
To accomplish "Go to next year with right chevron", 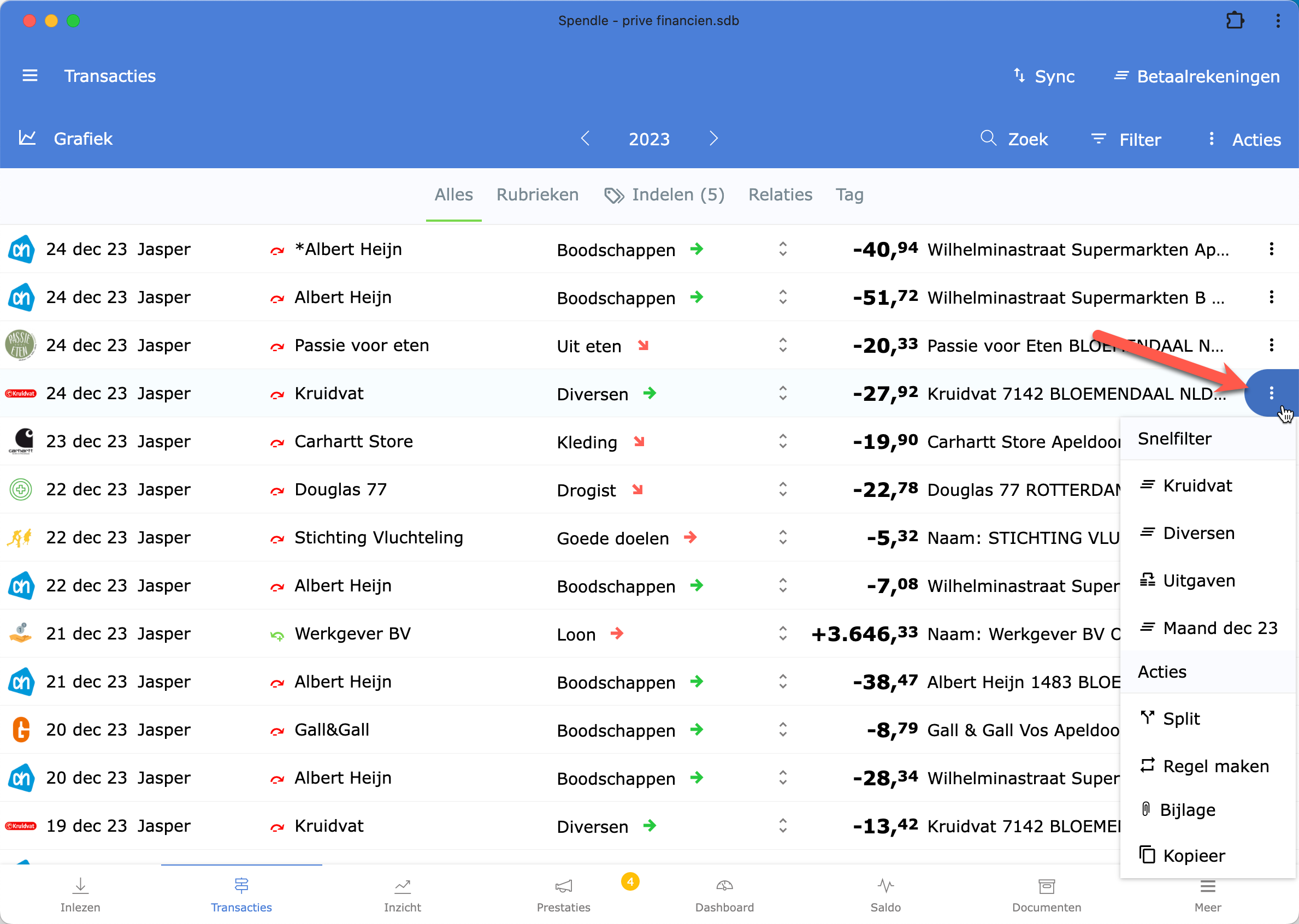I will click(713, 138).
